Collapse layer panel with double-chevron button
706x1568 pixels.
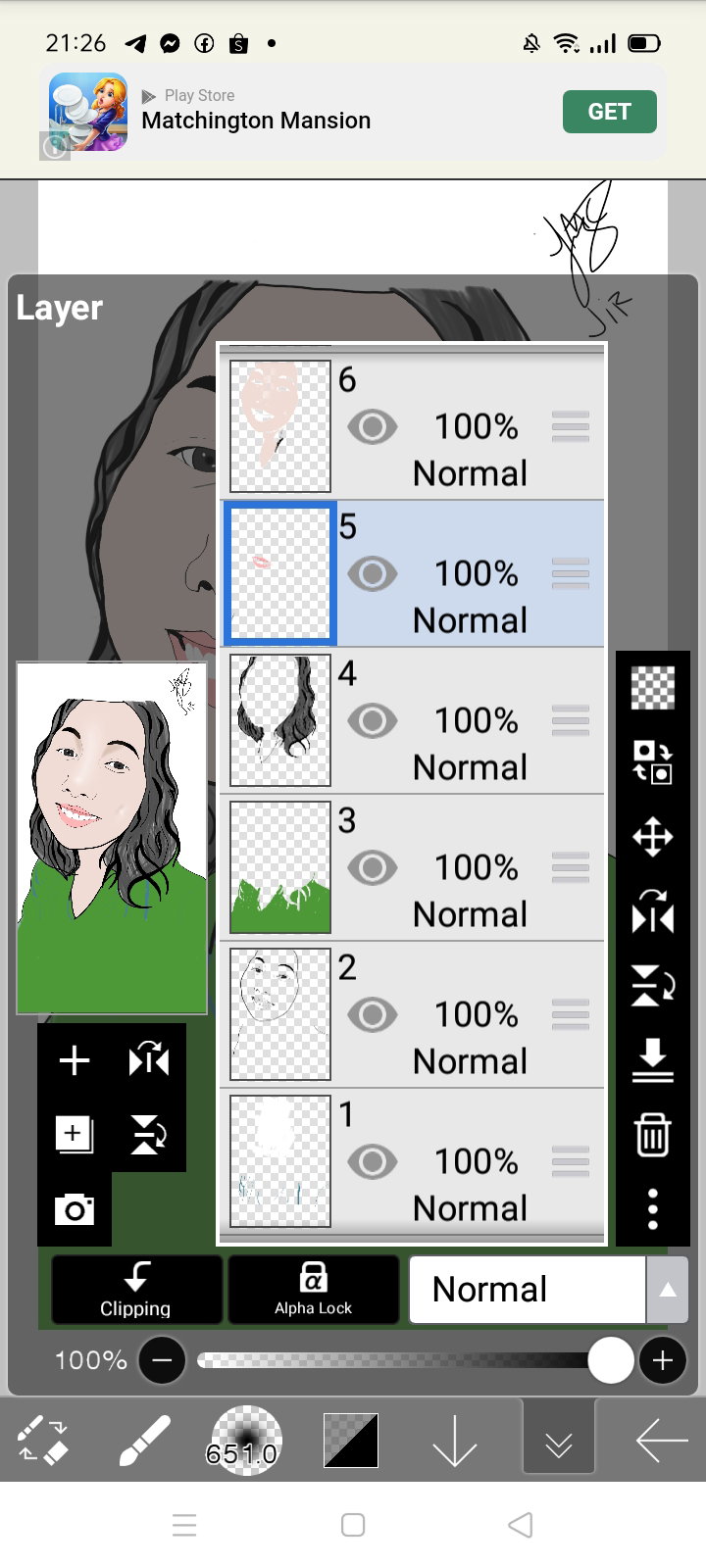(x=559, y=1441)
